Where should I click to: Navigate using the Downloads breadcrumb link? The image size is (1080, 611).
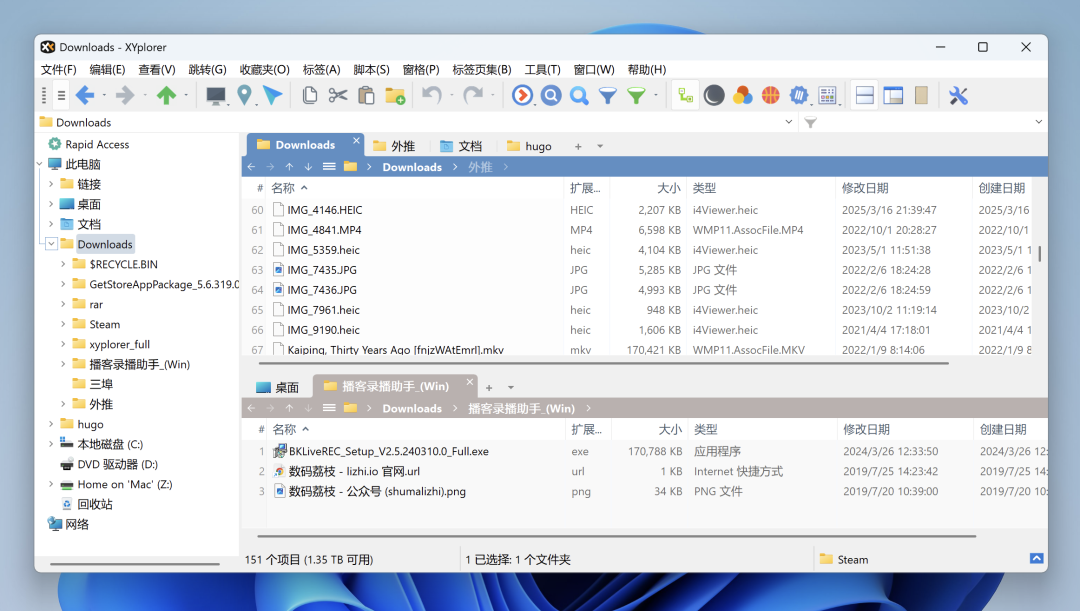(411, 166)
